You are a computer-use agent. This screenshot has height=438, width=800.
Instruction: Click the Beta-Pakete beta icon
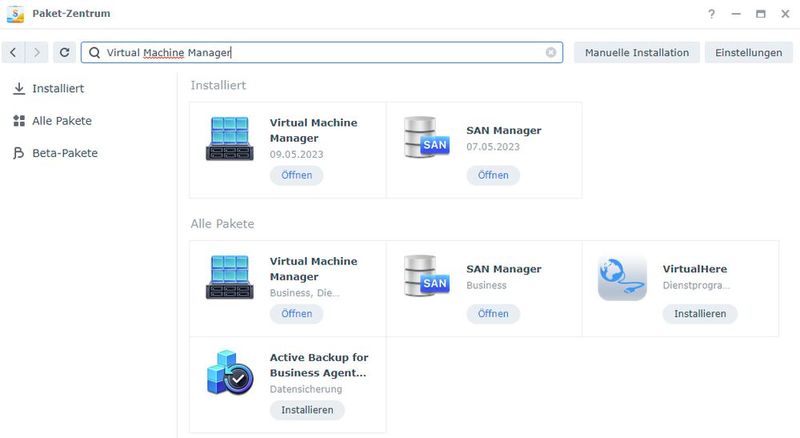pos(19,153)
